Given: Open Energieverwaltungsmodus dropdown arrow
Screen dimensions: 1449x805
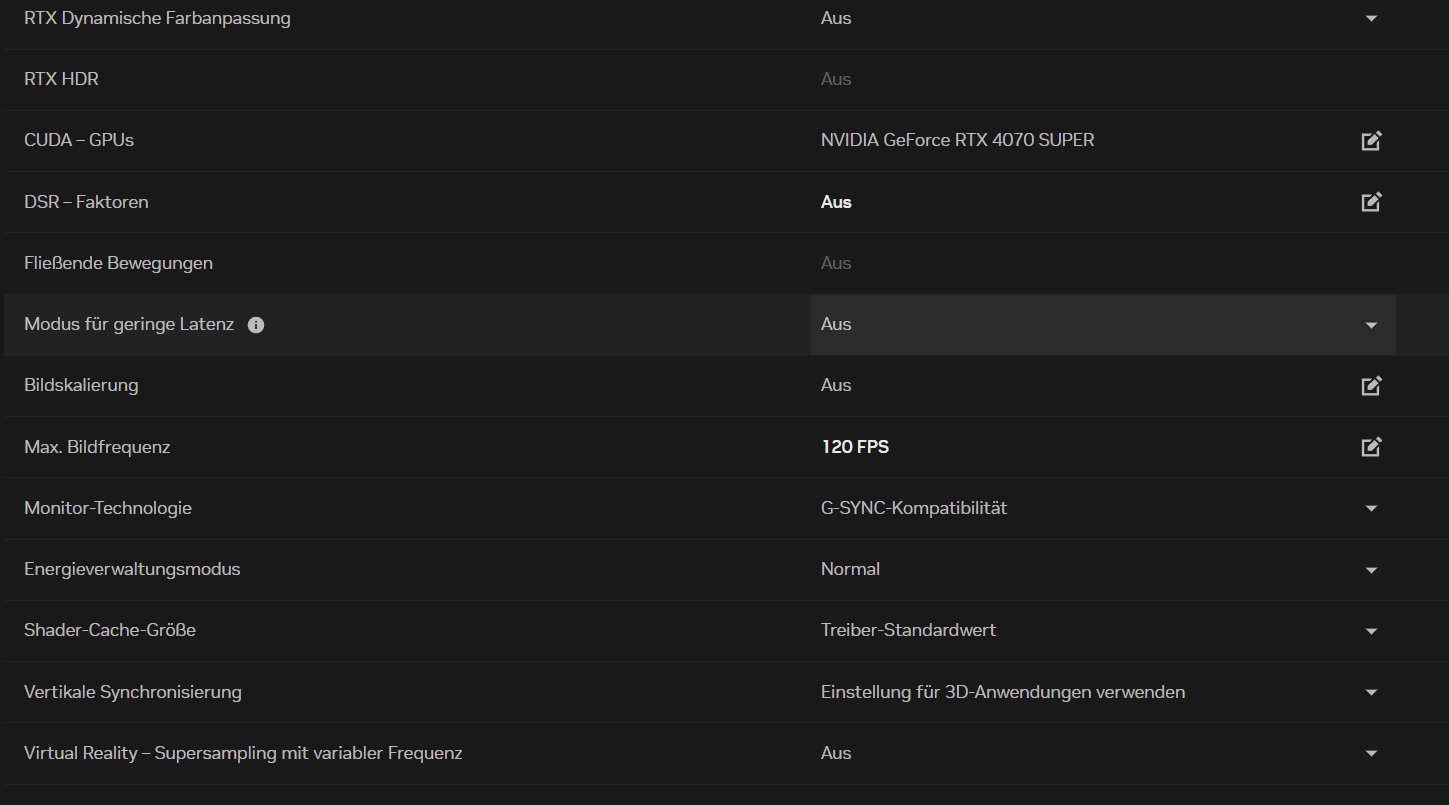Looking at the screenshot, I should (x=1371, y=570).
